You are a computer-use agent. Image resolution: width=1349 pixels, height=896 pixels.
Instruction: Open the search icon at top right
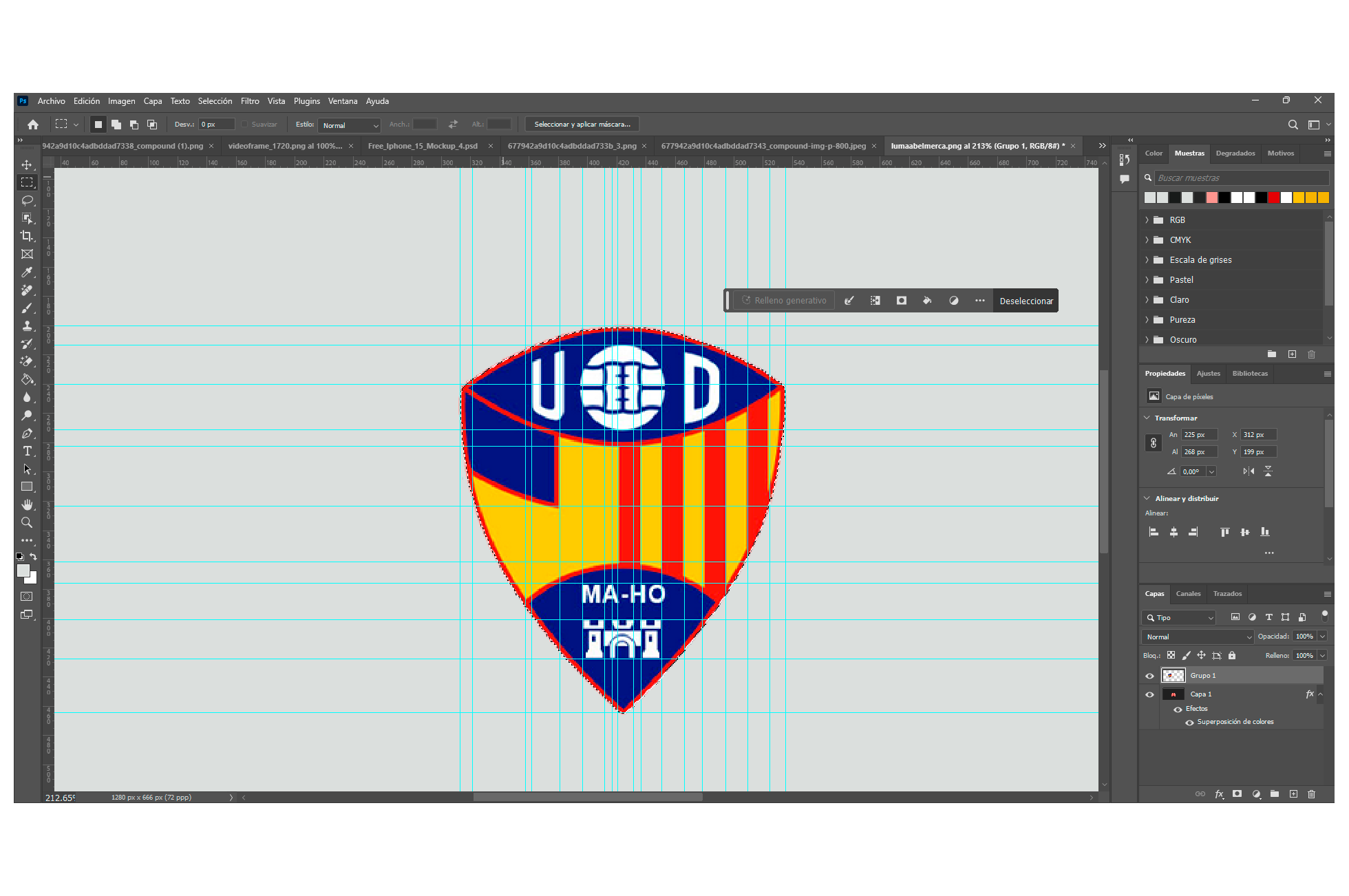tap(1293, 125)
